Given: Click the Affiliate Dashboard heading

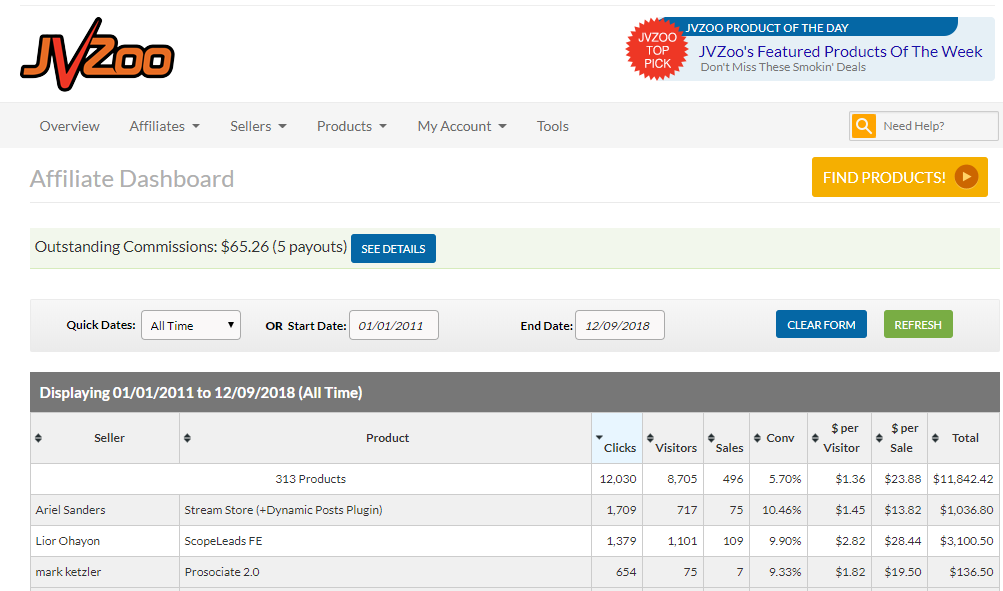Looking at the screenshot, I should coord(132,179).
